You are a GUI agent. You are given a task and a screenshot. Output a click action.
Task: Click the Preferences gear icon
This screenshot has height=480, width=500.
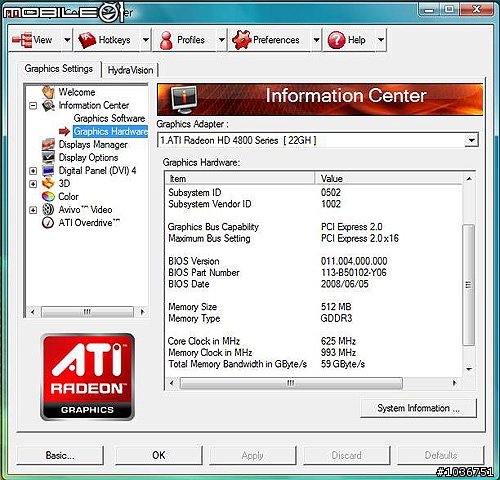point(241,40)
